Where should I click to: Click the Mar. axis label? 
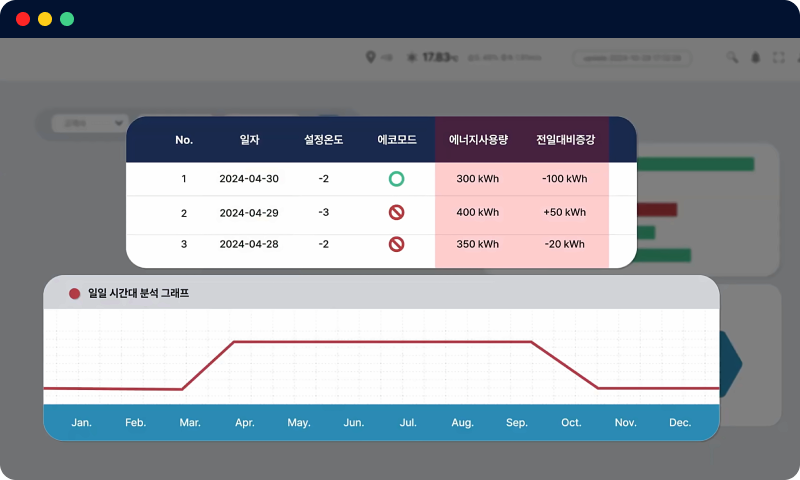[x=190, y=423]
